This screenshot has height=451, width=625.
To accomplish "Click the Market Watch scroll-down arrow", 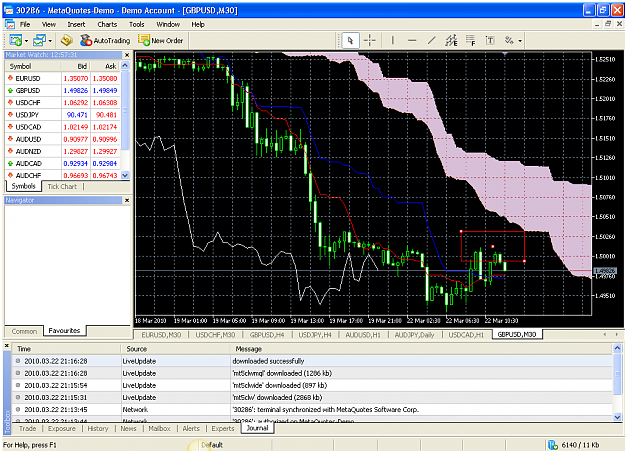I will point(125,175).
